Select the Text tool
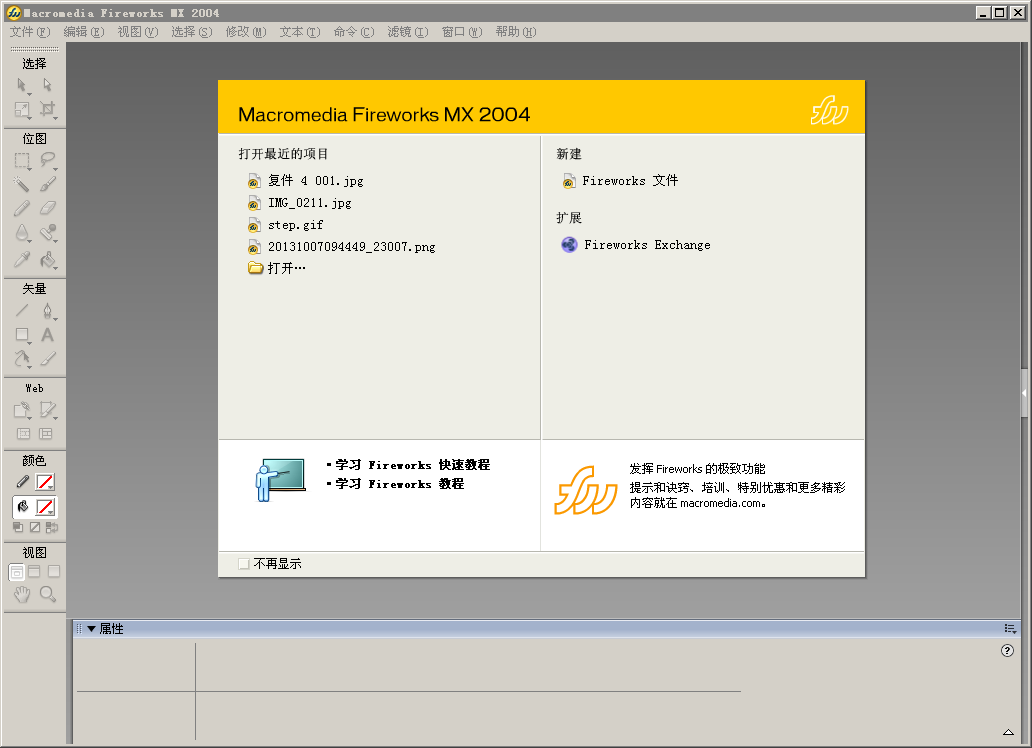1032x748 pixels. click(46, 335)
